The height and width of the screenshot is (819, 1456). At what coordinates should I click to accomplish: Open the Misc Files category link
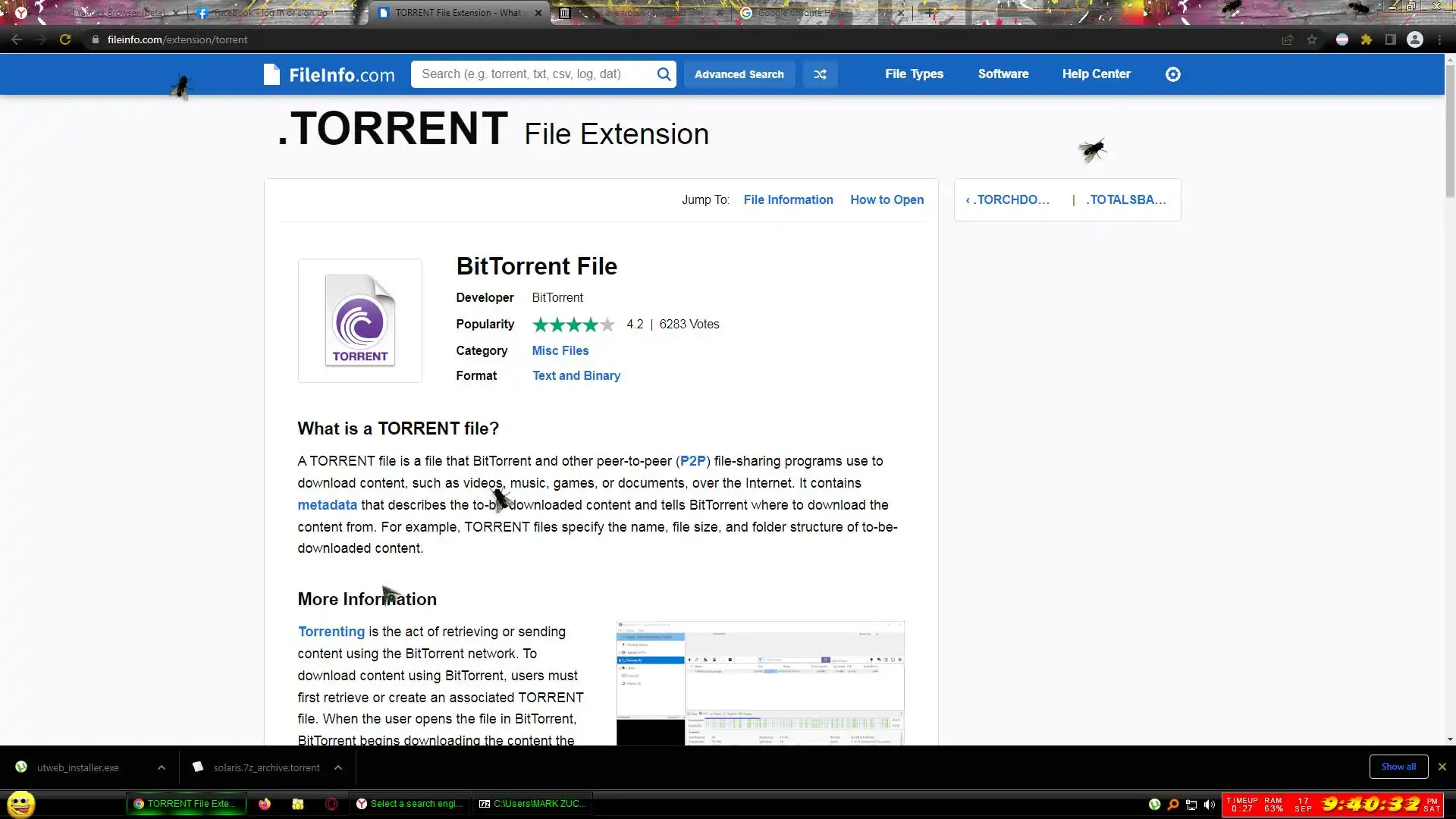tap(560, 350)
